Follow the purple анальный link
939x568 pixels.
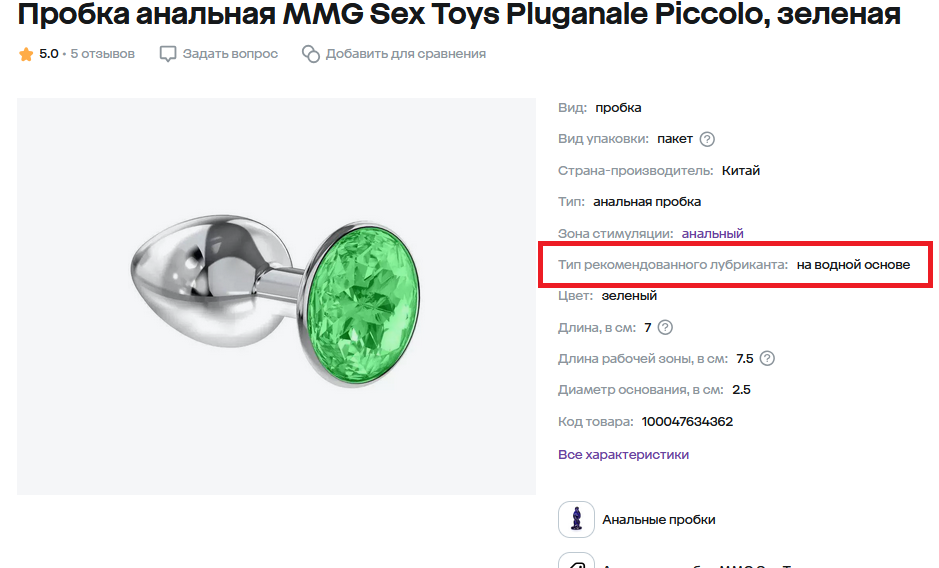pyautogui.click(x=712, y=233)
